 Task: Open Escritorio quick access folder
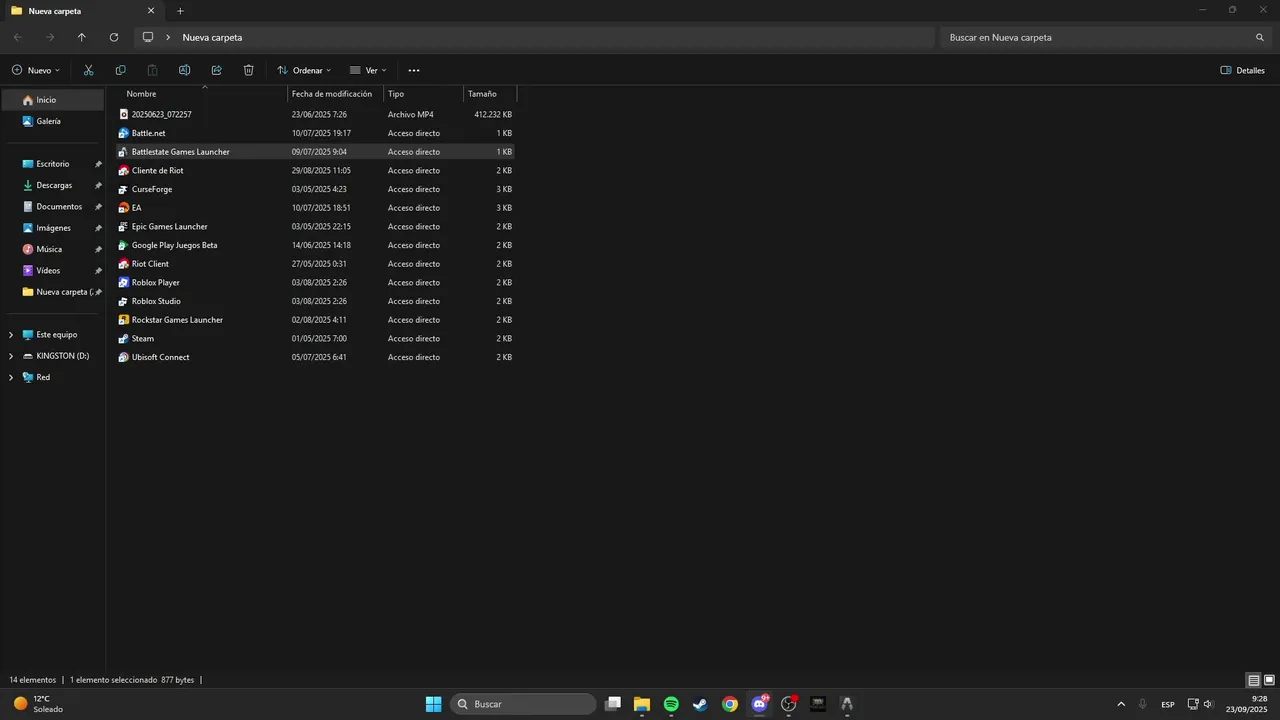(53, 164)
